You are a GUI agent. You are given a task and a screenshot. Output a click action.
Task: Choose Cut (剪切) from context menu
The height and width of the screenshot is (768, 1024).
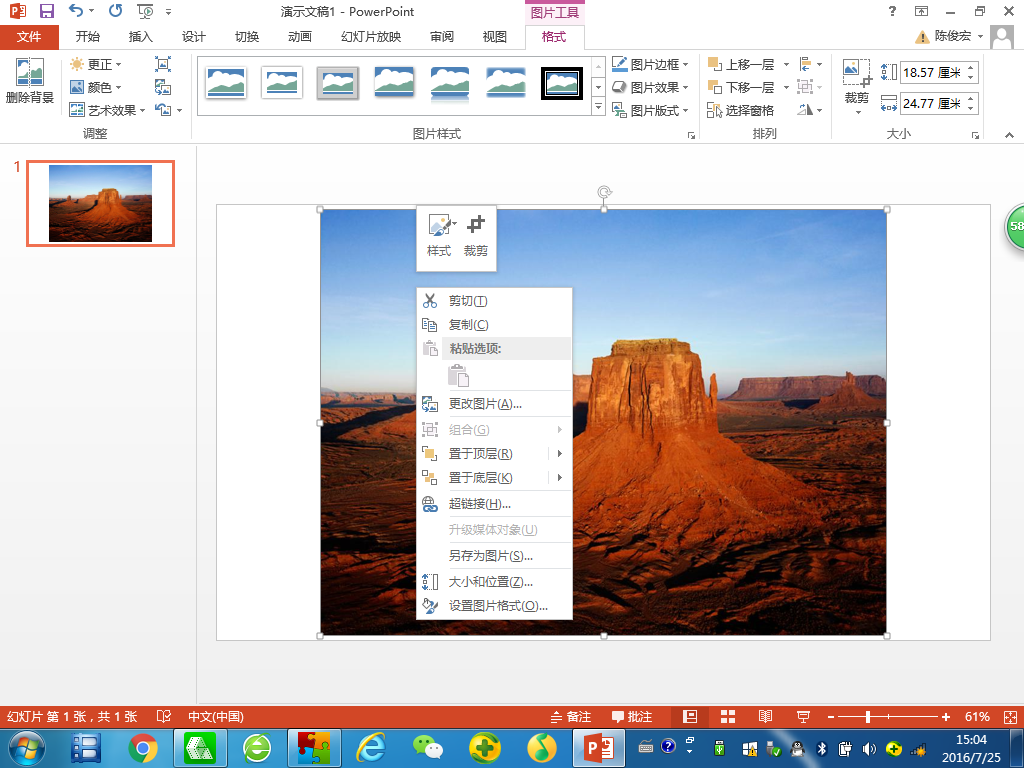pos(494,301)
